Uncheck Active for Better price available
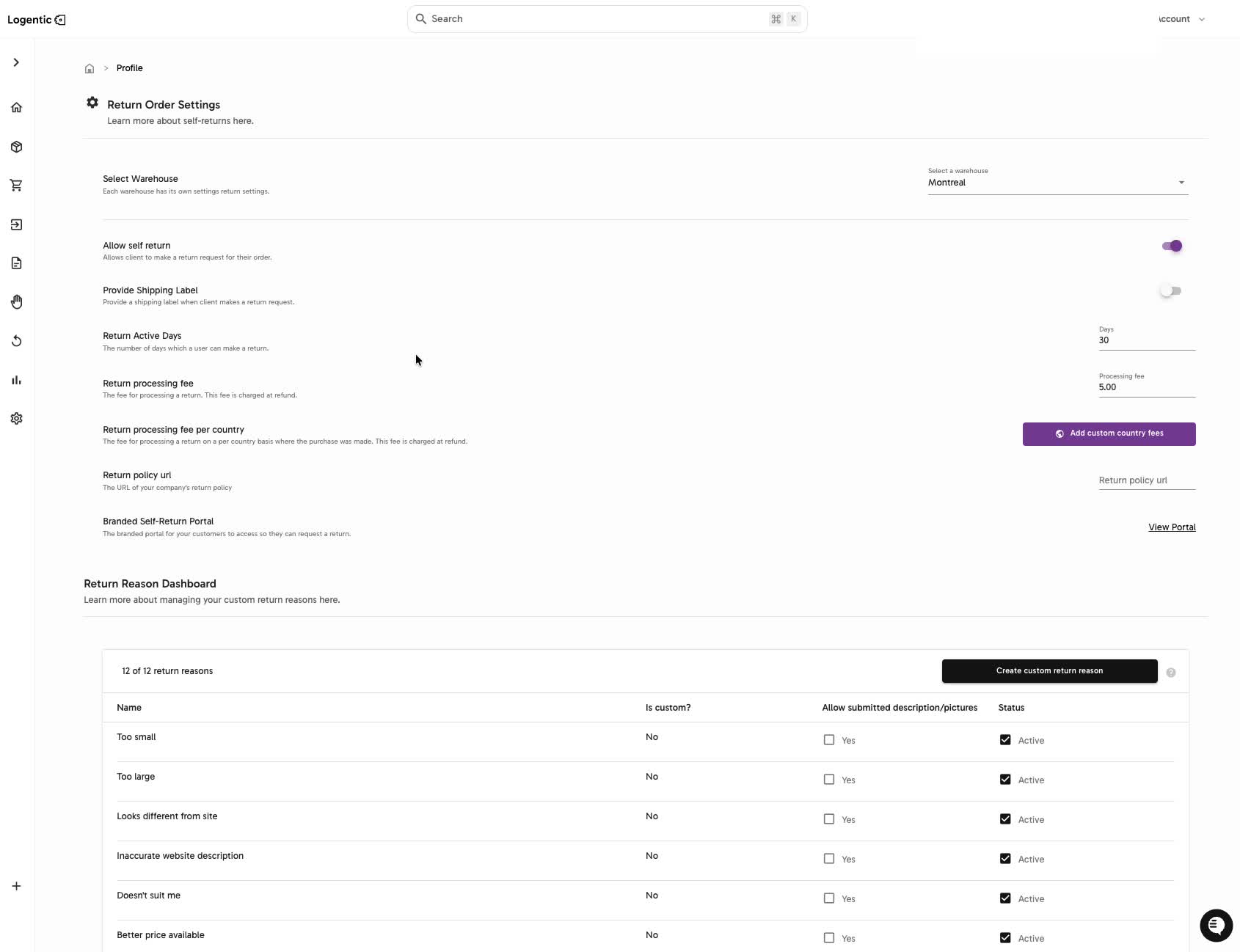This screenshot has height=952, width=1240. (1005, 938)
